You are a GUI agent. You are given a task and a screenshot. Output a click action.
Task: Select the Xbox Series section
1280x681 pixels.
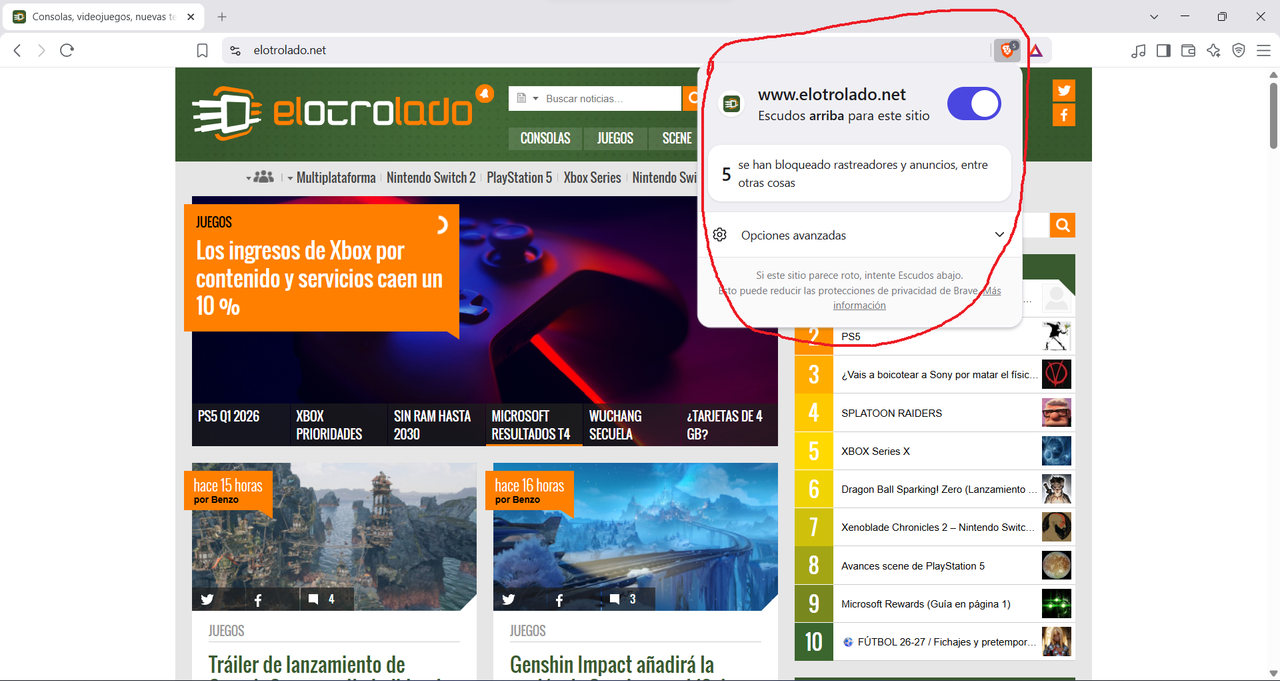592,178
